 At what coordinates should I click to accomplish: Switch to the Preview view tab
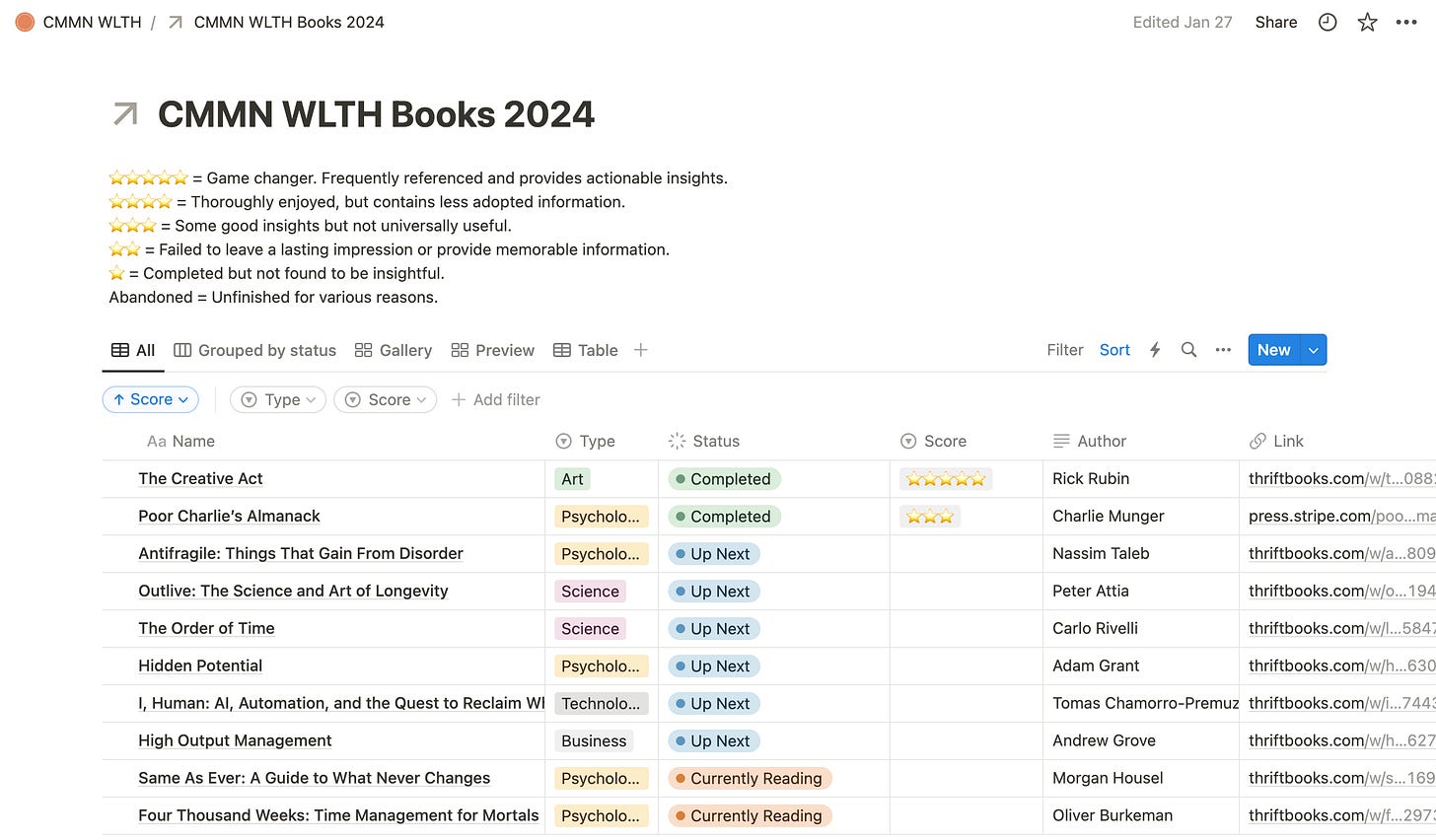pyautogui.click(x=492, y=350)
